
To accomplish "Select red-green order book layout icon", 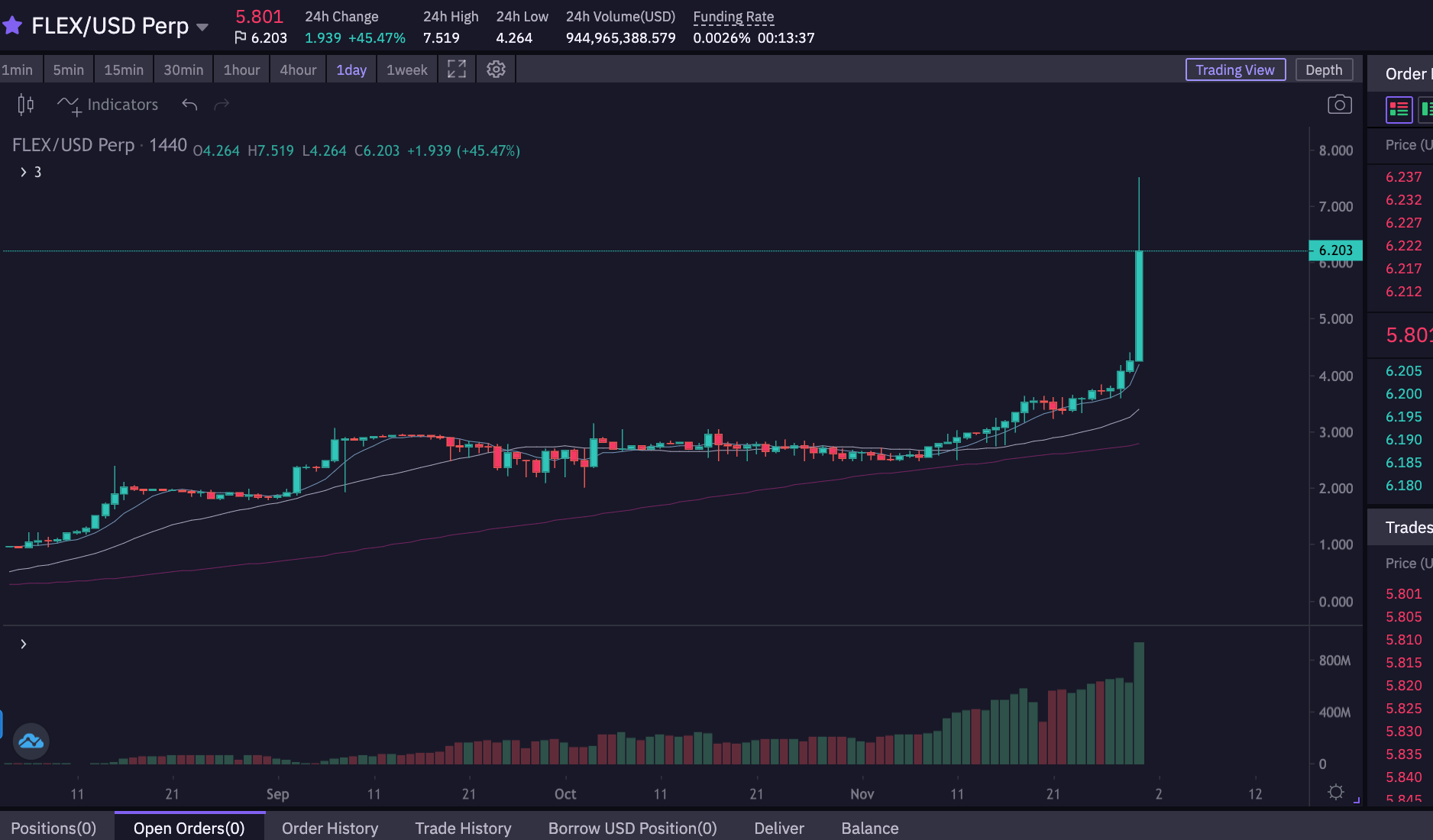I will pyautogui.click(x=1399, y=109).
